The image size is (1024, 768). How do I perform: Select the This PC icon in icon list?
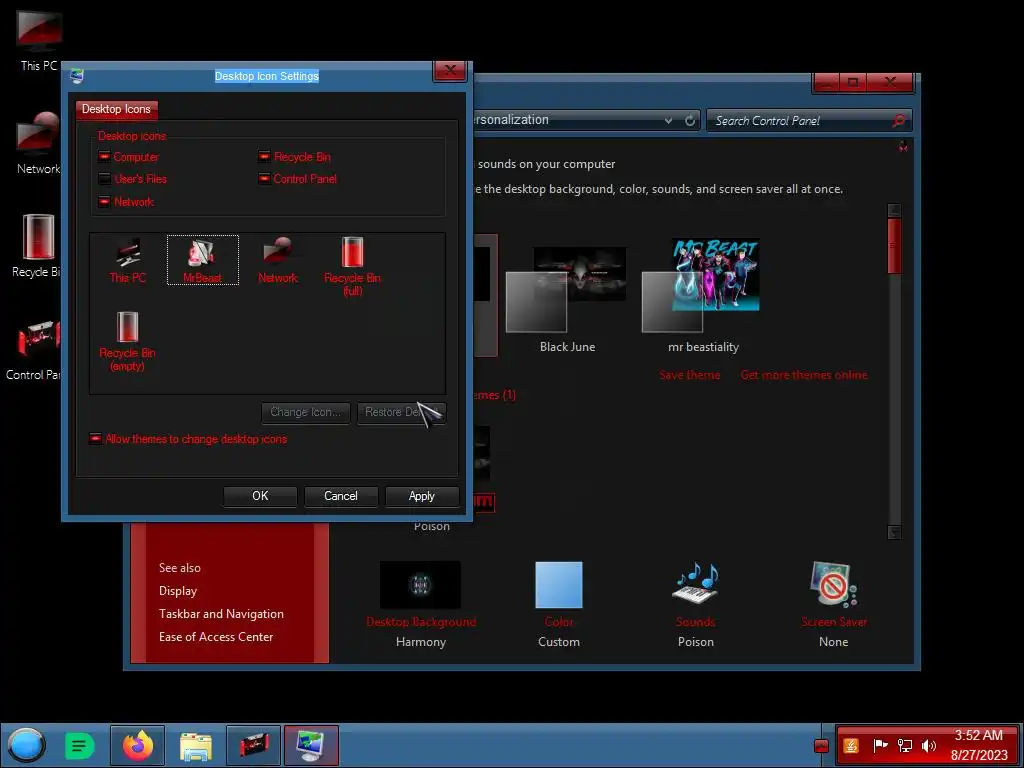[128, 261]
